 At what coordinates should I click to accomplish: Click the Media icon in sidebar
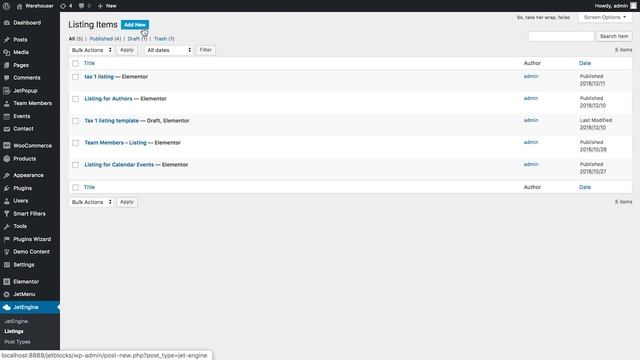pos(7,52)
